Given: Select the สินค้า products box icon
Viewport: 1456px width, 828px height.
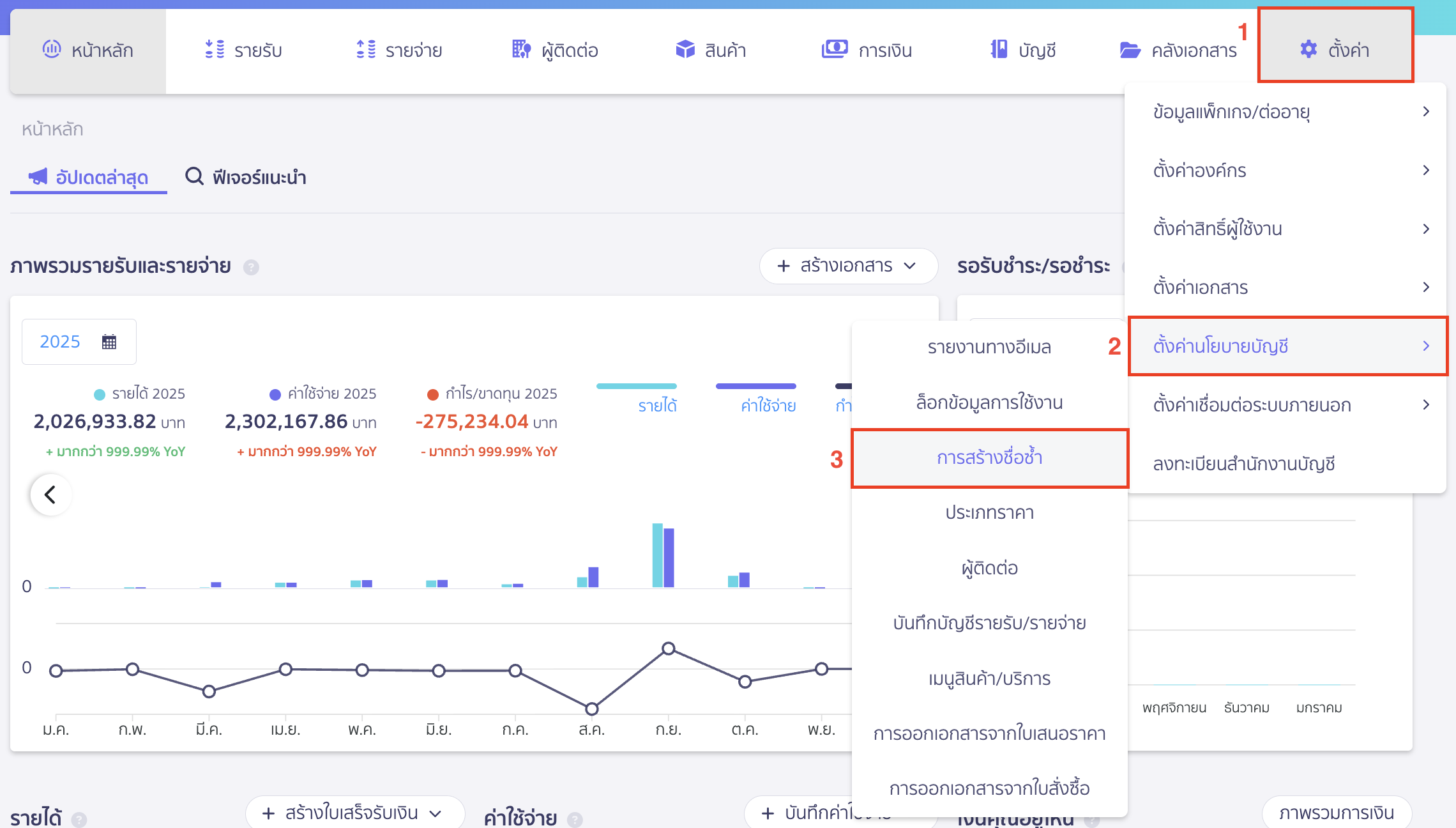Looking at the screenshot, I should pos(684,49).
